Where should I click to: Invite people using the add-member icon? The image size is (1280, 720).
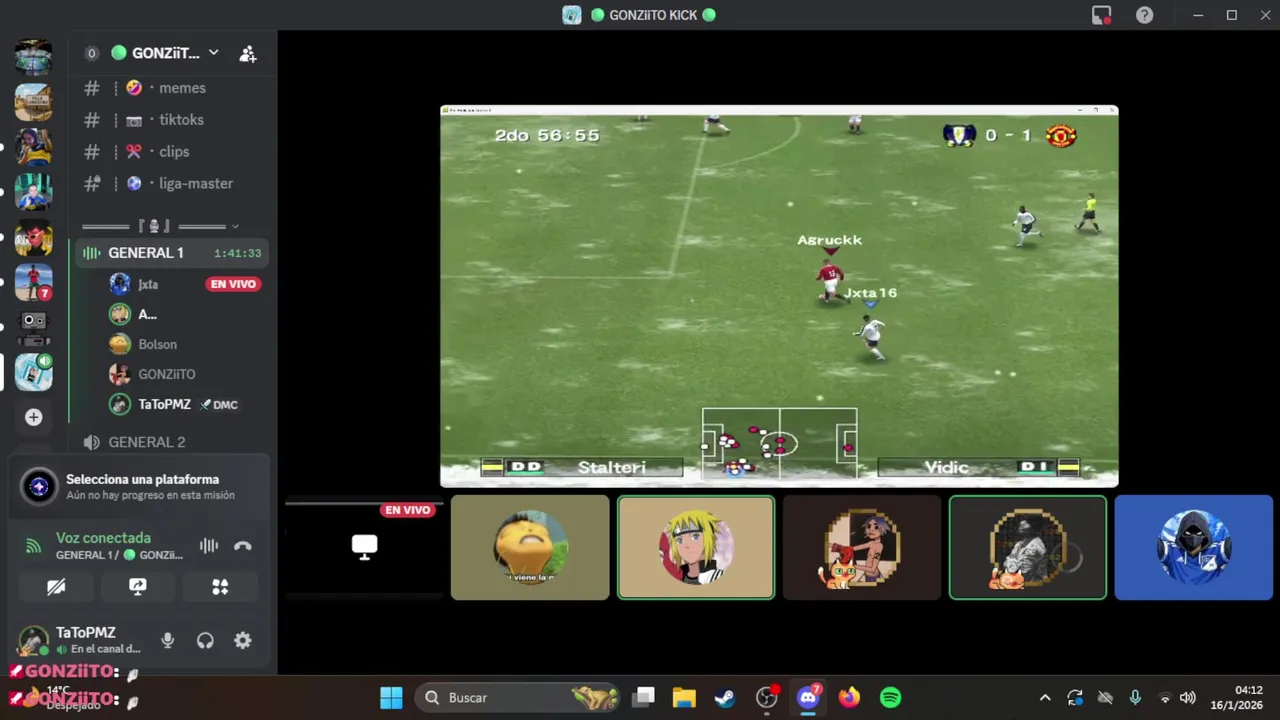248,54
